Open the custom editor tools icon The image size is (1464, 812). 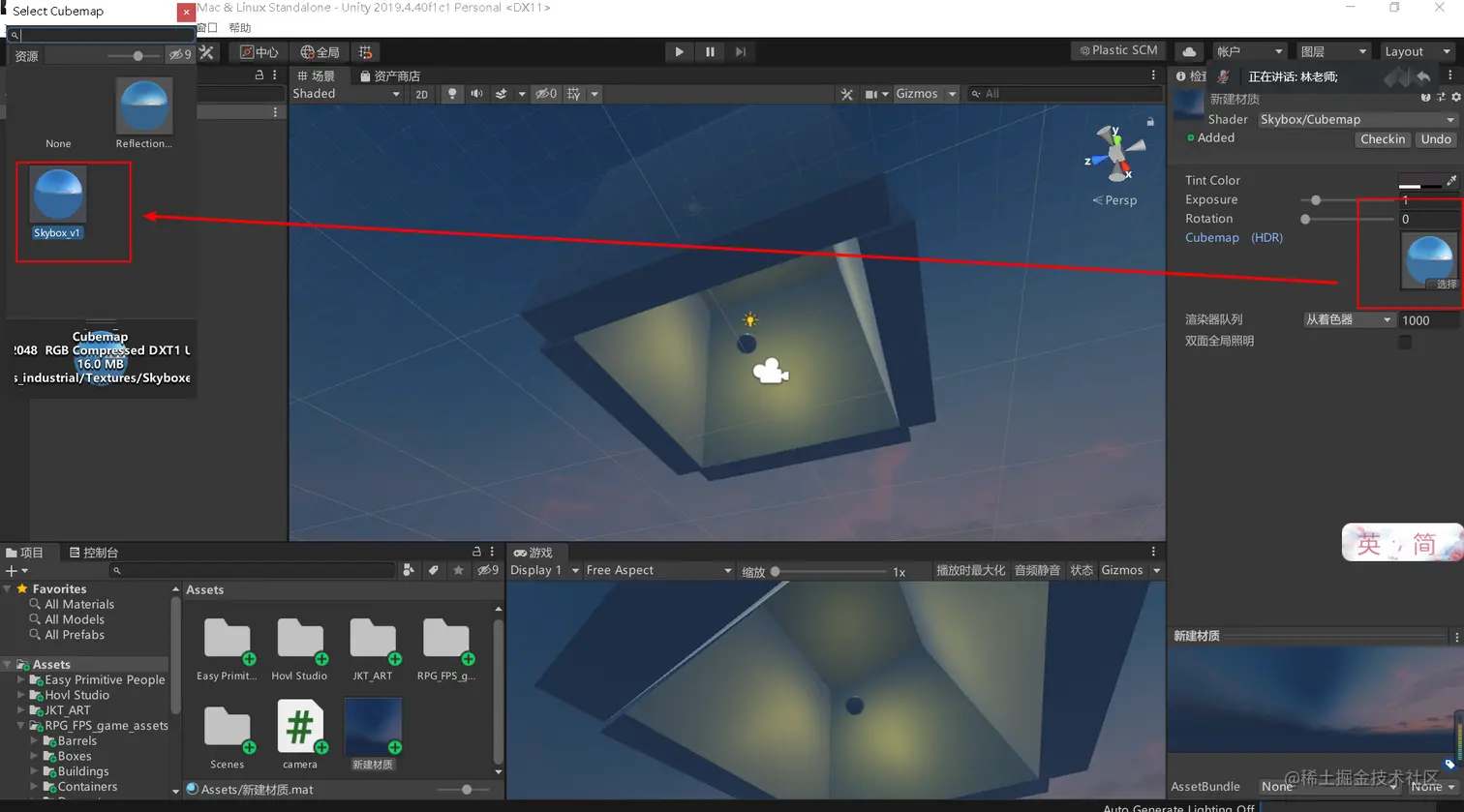(206, 52)
